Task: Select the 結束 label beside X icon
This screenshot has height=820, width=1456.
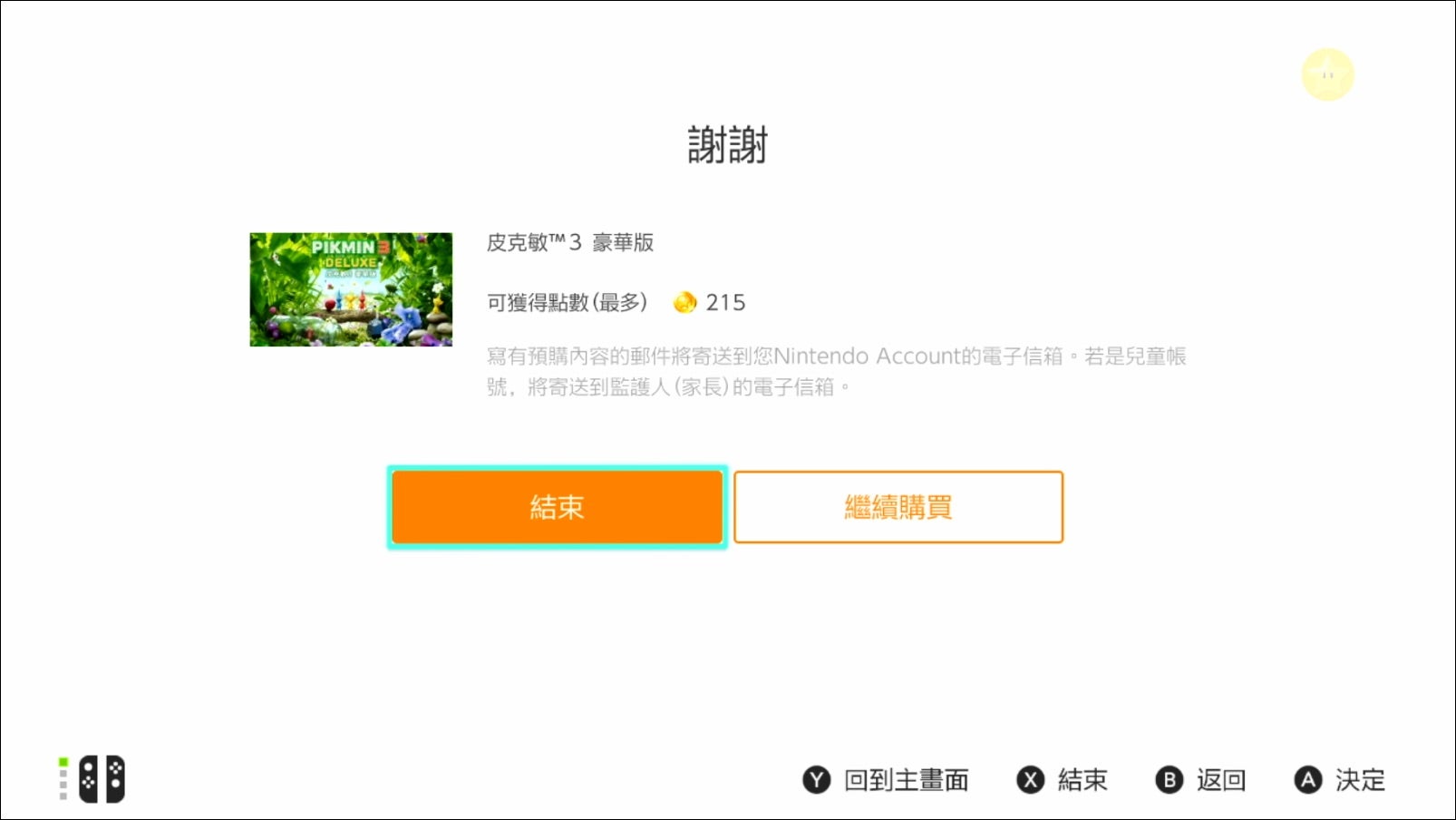Action: (1082, 780)
